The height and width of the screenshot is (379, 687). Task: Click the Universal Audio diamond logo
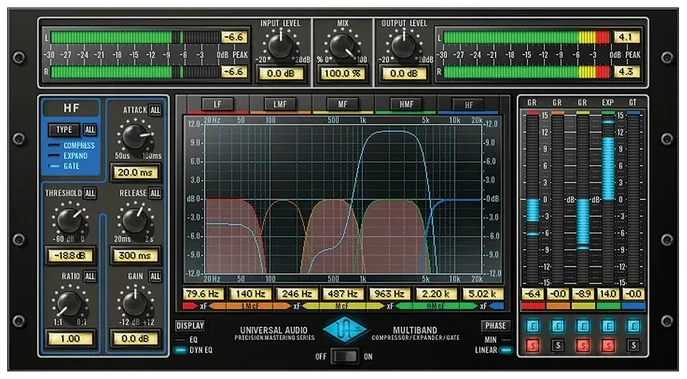[345, 329]
